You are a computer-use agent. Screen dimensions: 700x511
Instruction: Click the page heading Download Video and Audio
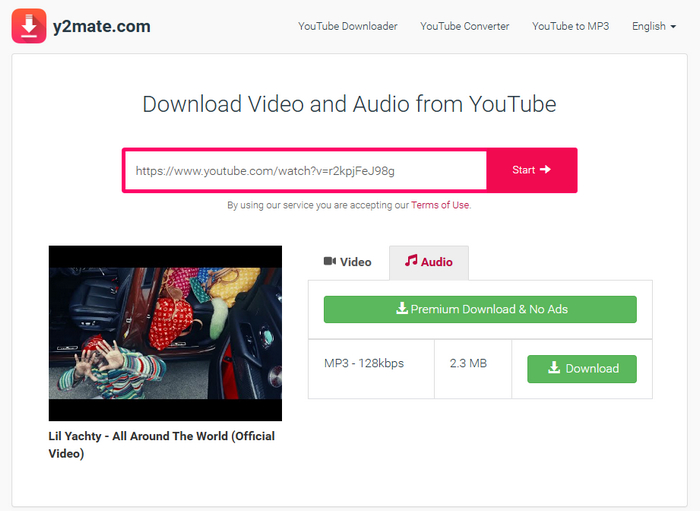(x=349, y=104)
